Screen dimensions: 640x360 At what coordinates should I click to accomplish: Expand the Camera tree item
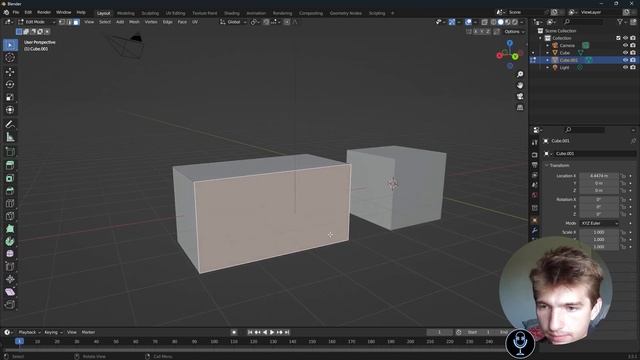pos(548,45)
